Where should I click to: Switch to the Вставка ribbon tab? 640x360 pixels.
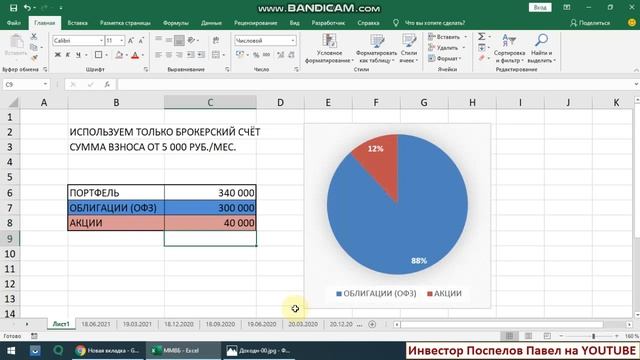point(78,23)
